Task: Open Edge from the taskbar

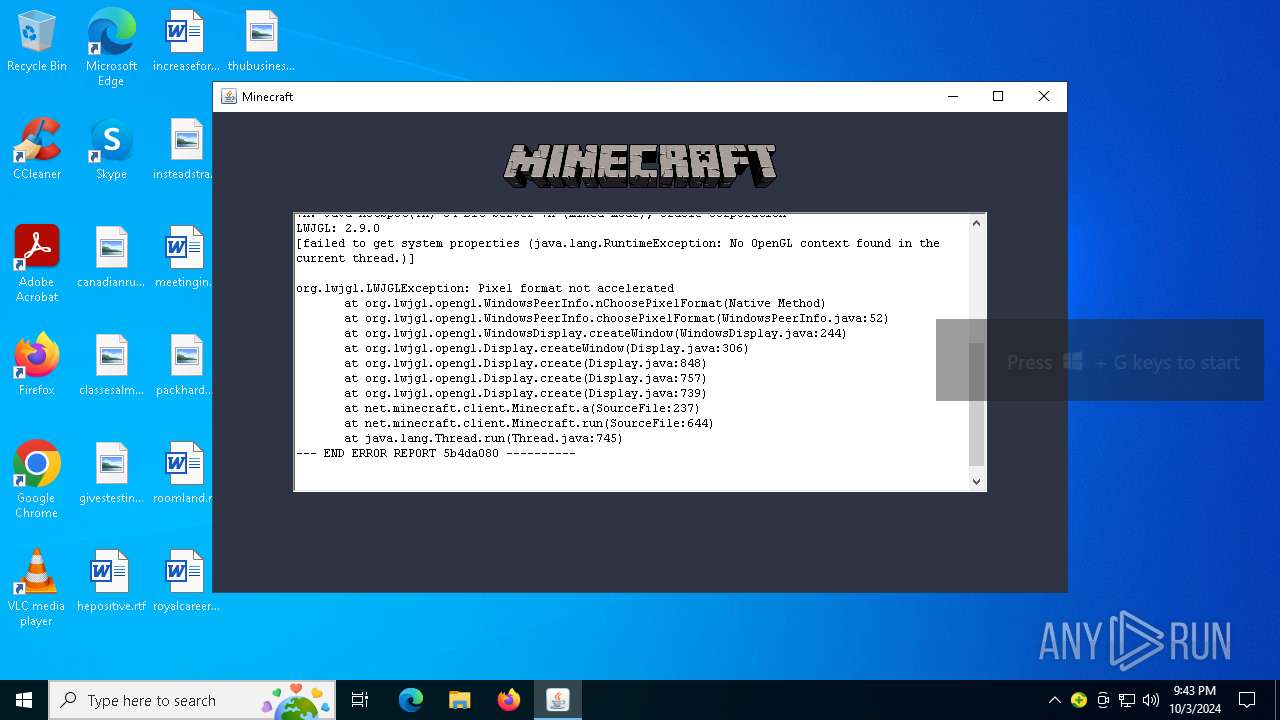Action: coord(411,700)
